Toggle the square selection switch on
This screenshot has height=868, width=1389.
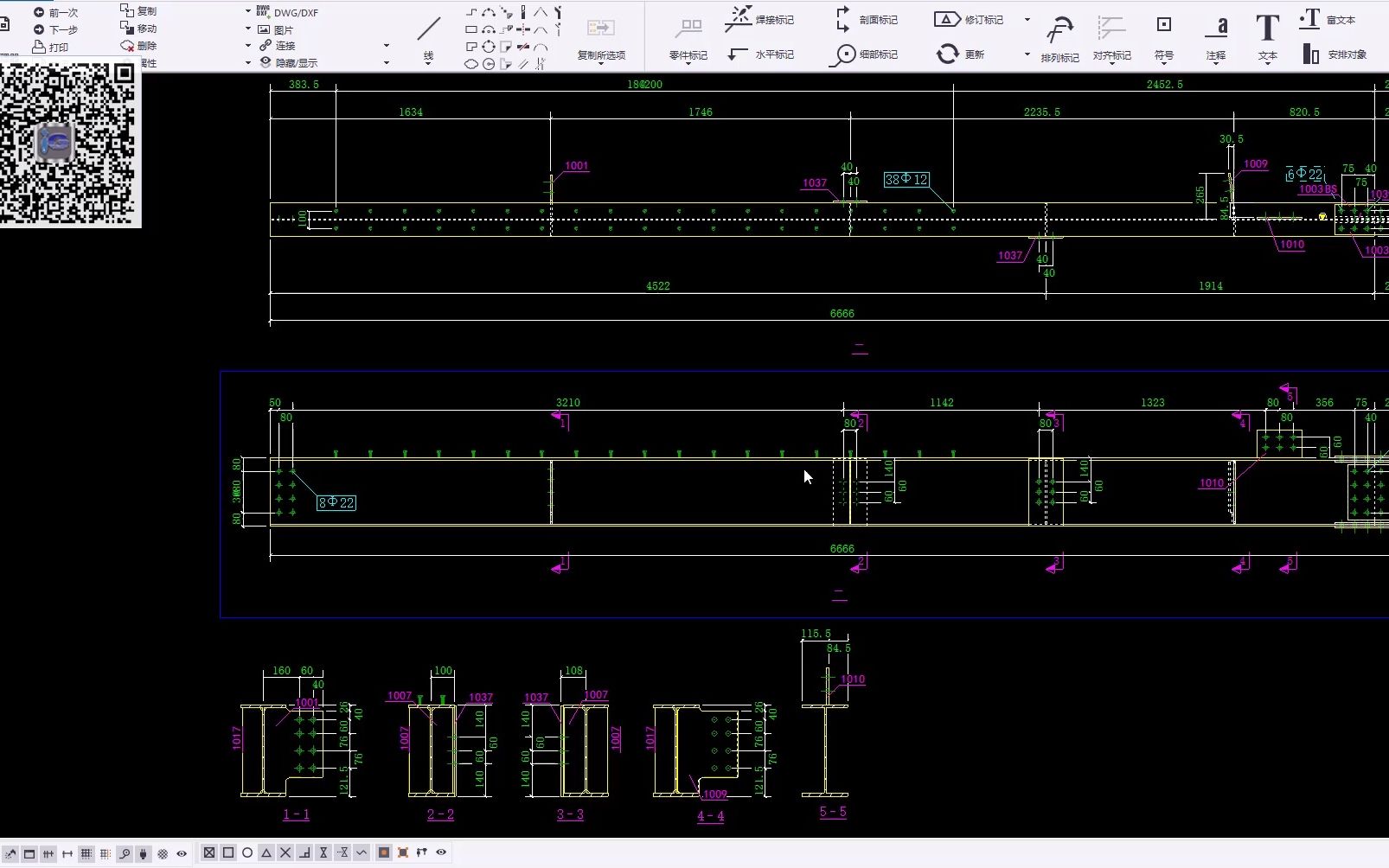(227, 853)
